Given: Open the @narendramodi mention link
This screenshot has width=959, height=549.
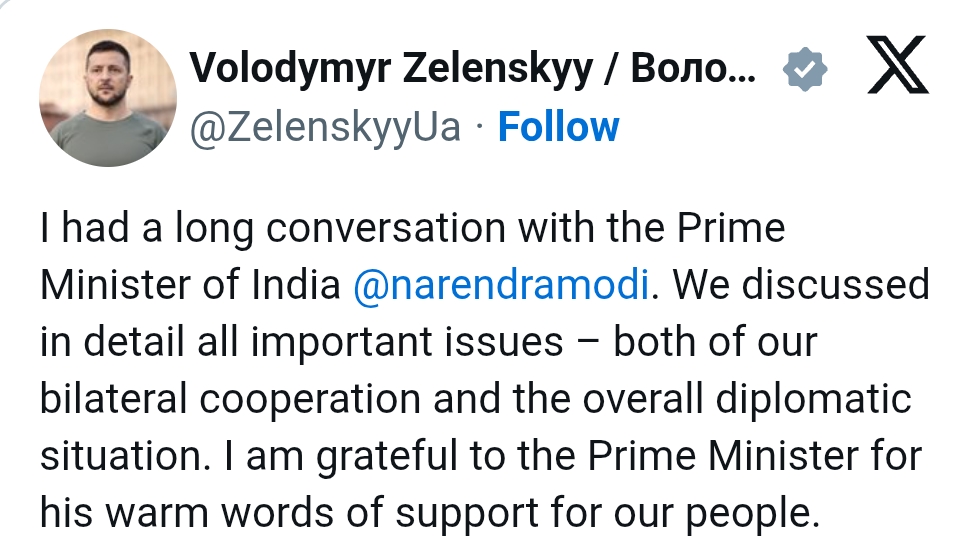Looking at the screenshot, I should tap(500, 285).
